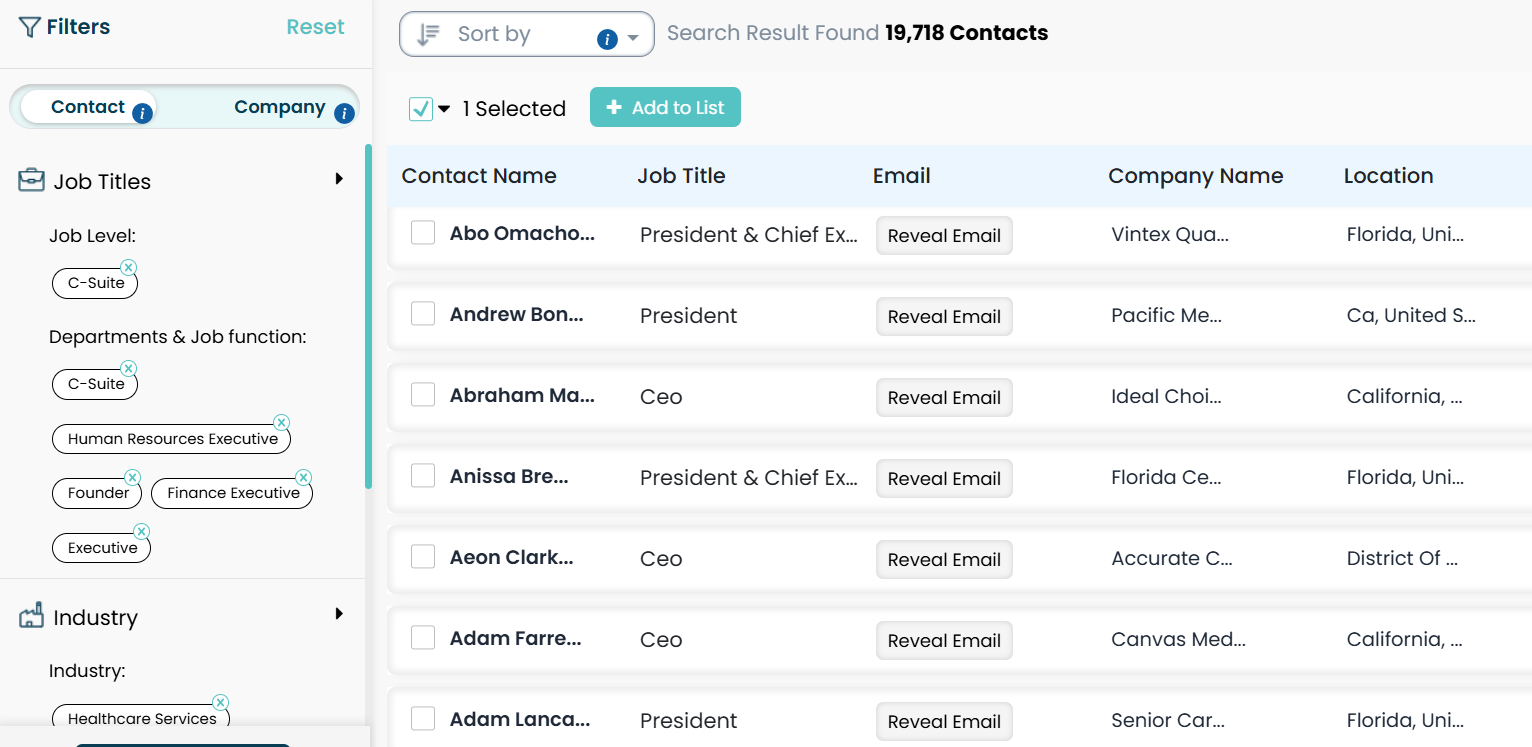Click the Company tab info icon
The width and height of the screenshot is (1532, 747).
click(x=344, y=114)
